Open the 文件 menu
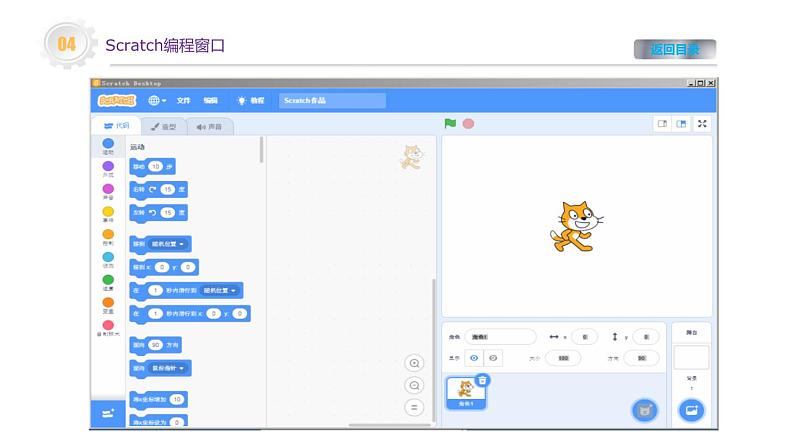Viewport: 794px width, 447px height. tap(184, 101)
